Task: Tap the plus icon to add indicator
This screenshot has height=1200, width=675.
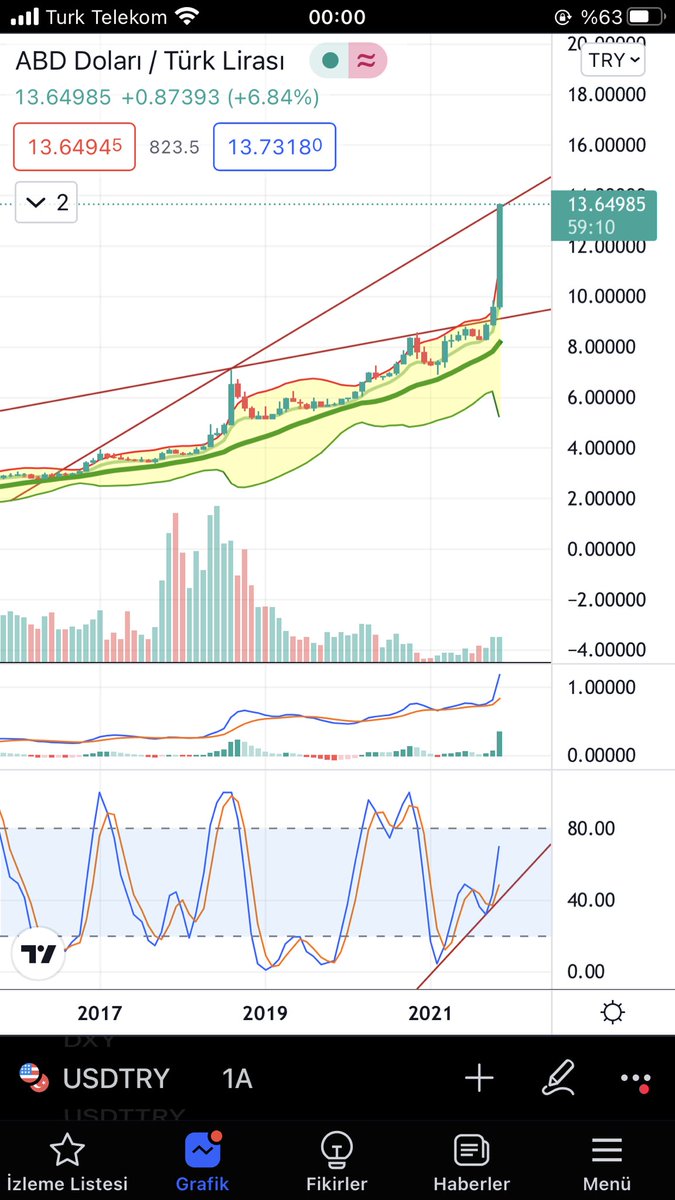Action: [480, 1078]
